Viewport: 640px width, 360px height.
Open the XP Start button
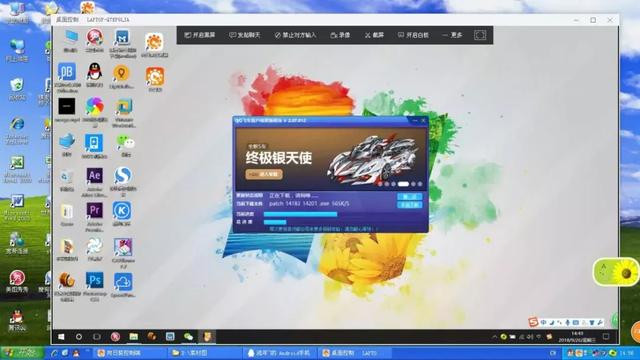(21, 353)
